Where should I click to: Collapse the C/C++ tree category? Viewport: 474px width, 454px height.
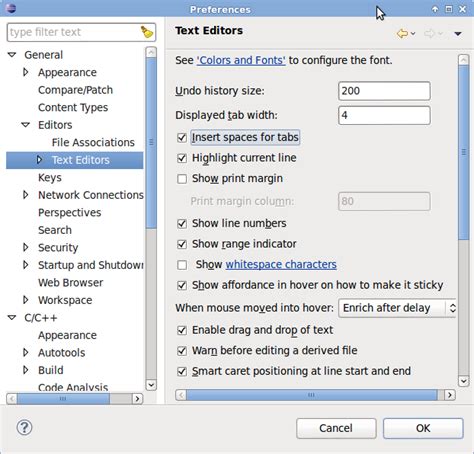(12, 317)
